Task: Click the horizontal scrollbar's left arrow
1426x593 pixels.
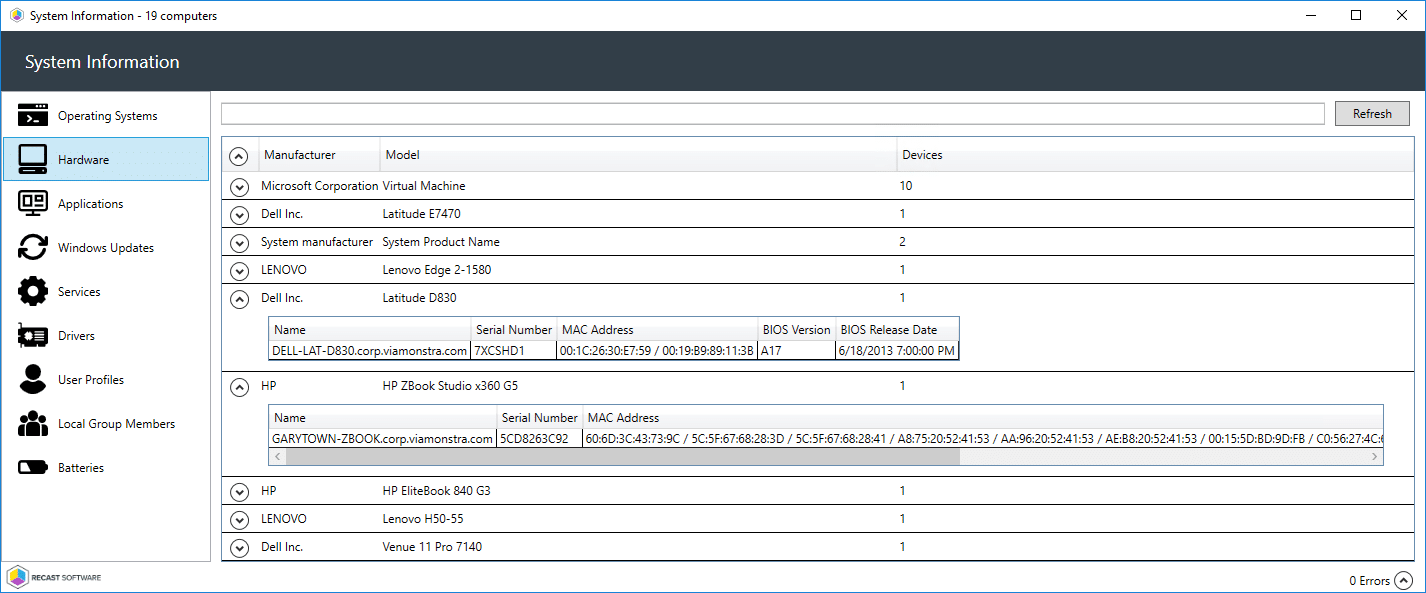Action: (x=278, y=456)
